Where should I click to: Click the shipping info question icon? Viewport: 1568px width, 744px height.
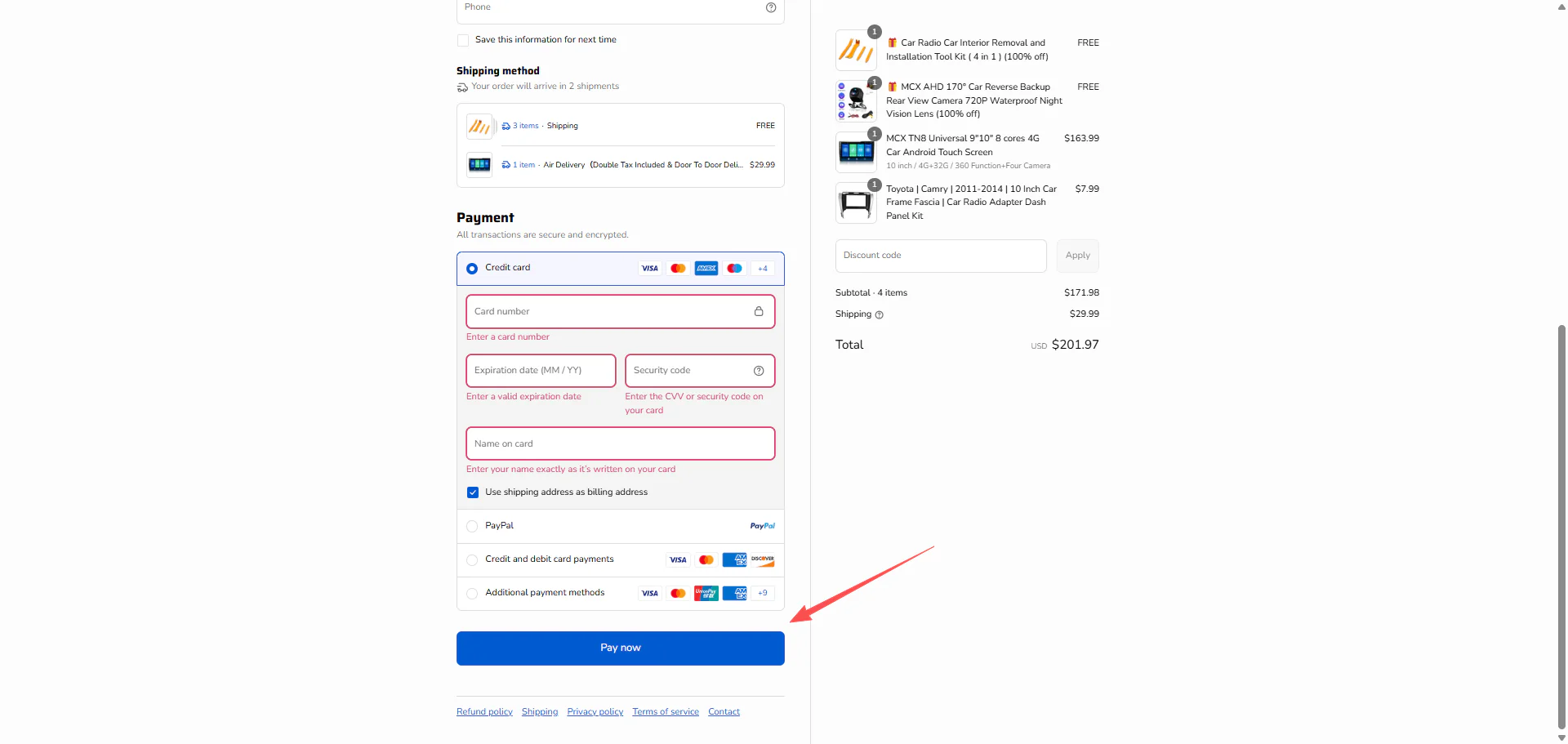click(x=879, y=314)
